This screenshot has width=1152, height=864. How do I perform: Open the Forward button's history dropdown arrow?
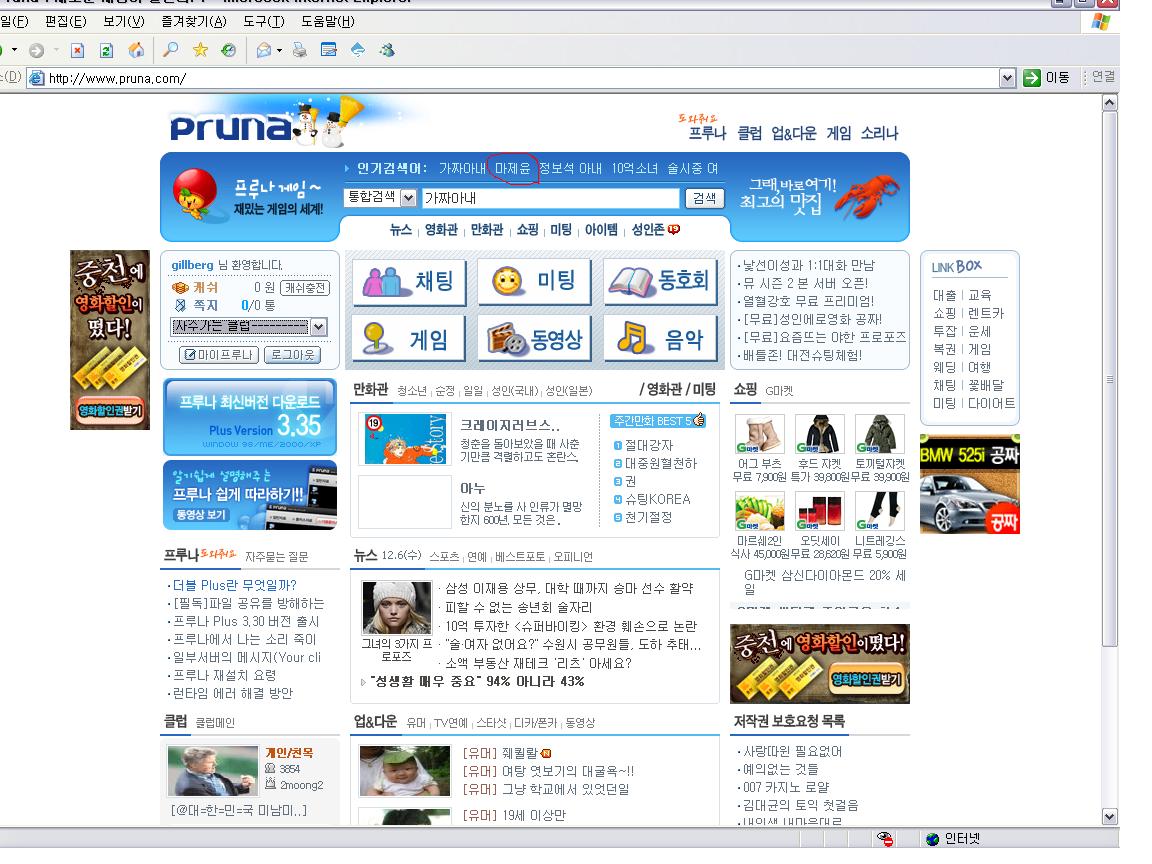56,51
